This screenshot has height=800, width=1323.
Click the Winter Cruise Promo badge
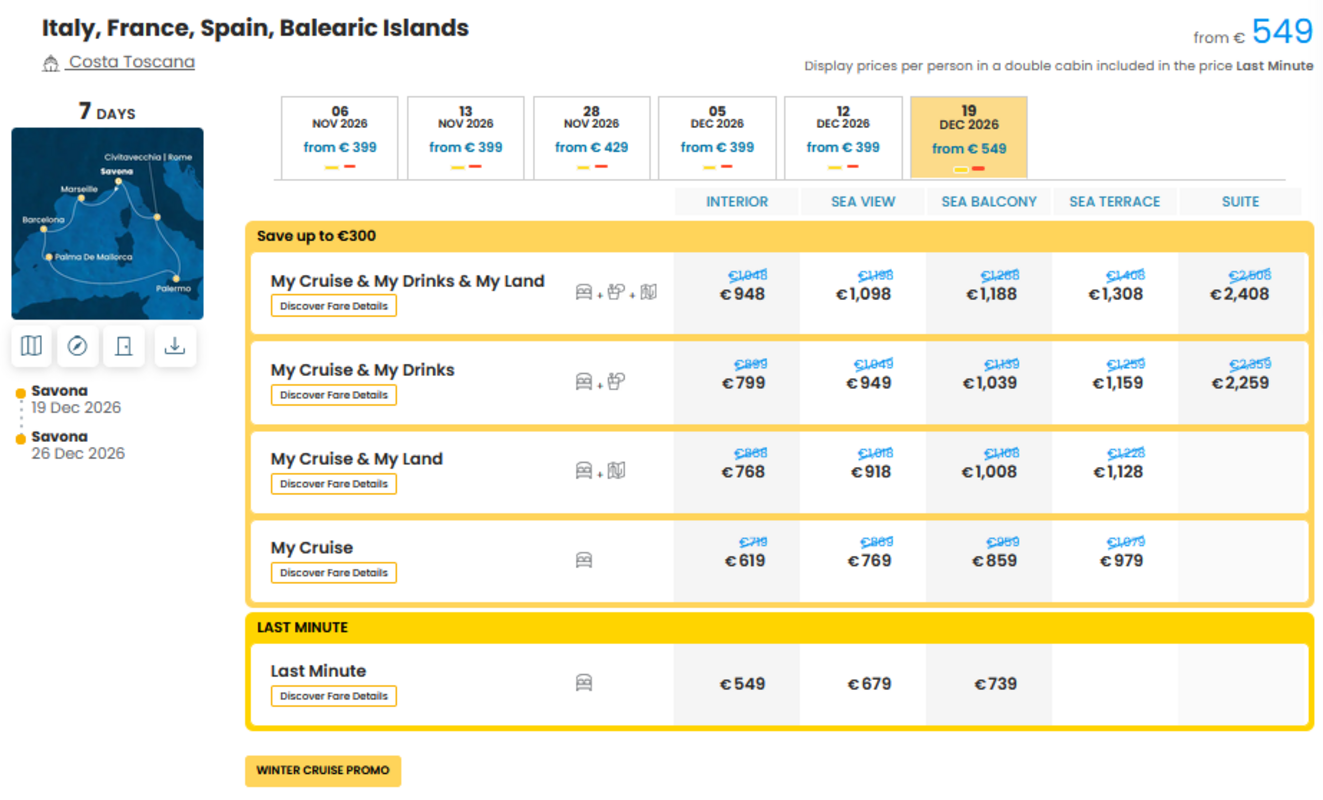coord(323,771)
